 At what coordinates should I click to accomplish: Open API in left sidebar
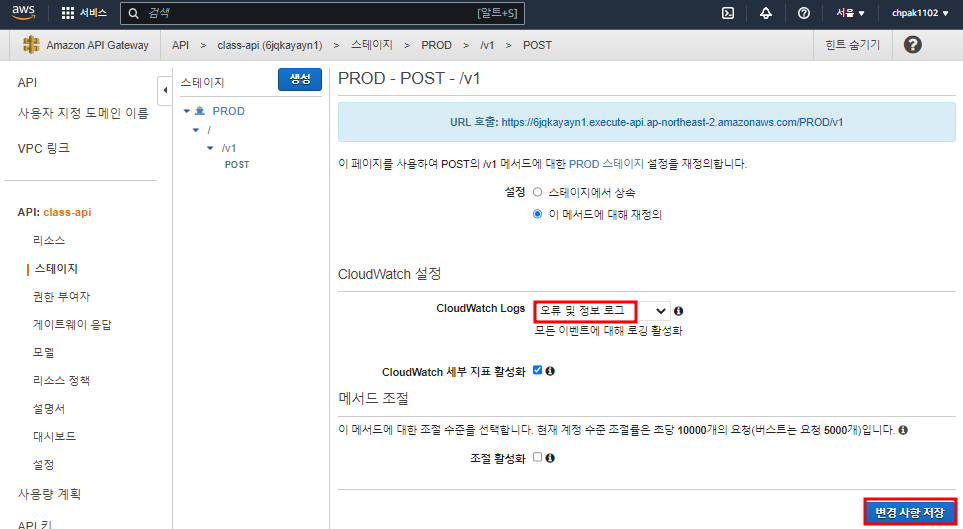27,82
